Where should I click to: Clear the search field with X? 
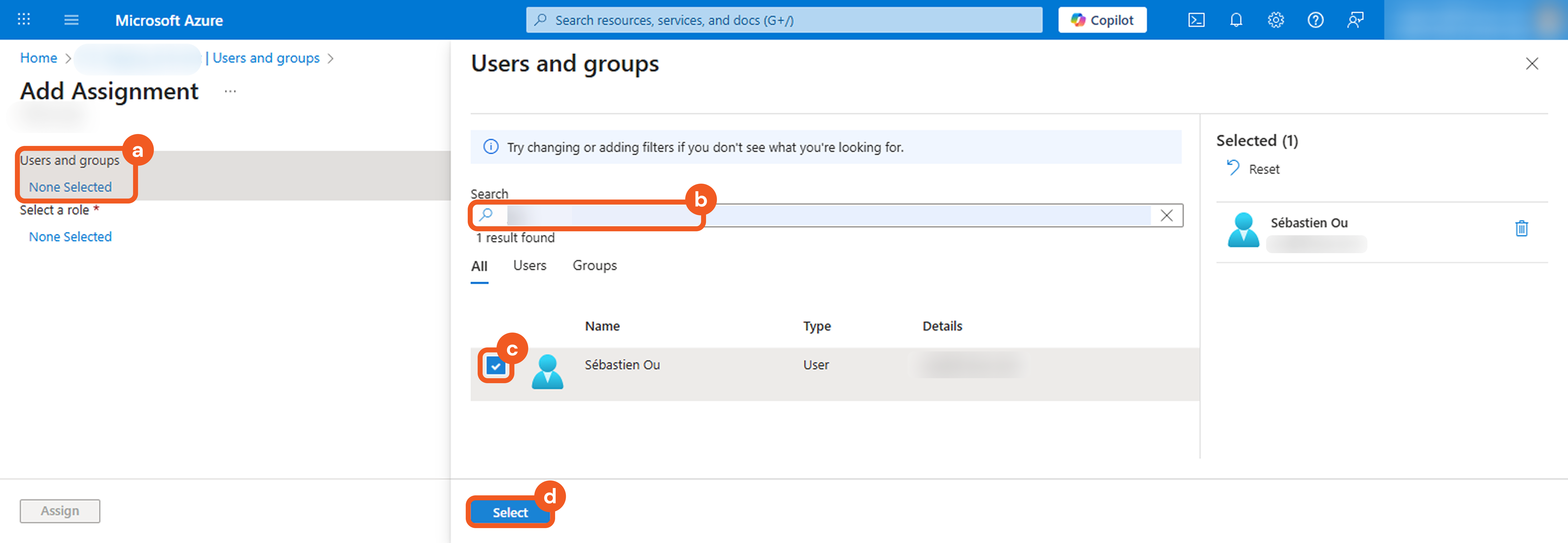click(x=1166, y=215)
